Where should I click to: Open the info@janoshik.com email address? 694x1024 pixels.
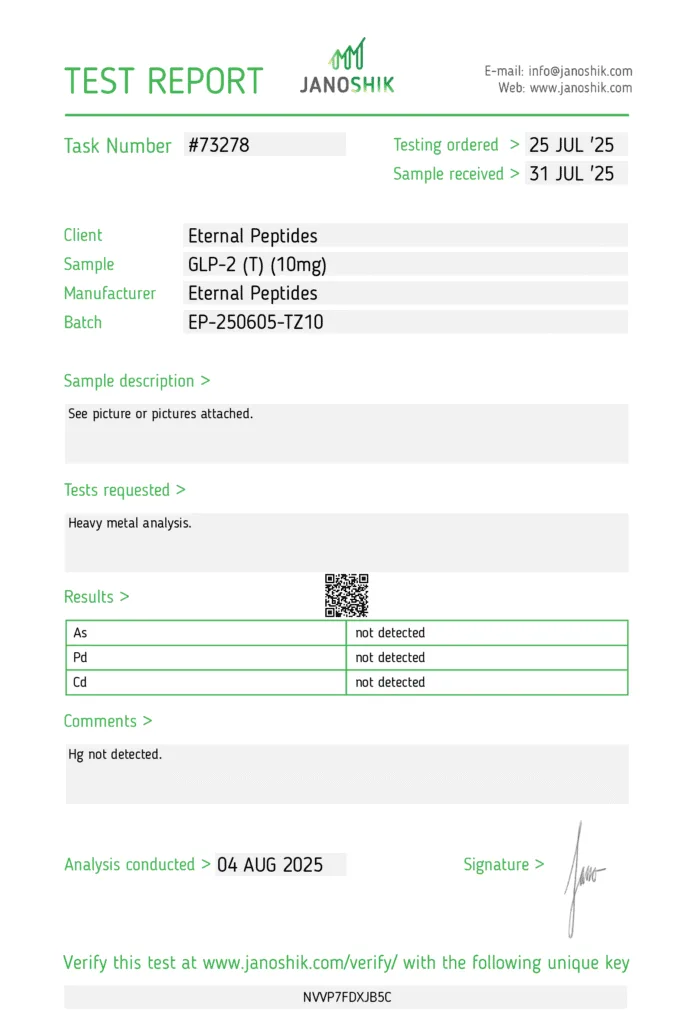(580, 71)
